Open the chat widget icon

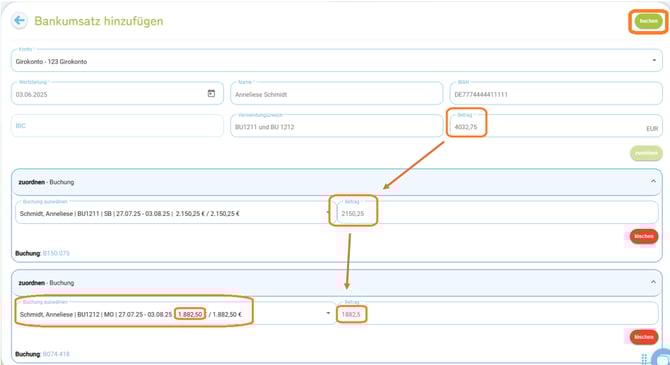[x=663, y=358]
